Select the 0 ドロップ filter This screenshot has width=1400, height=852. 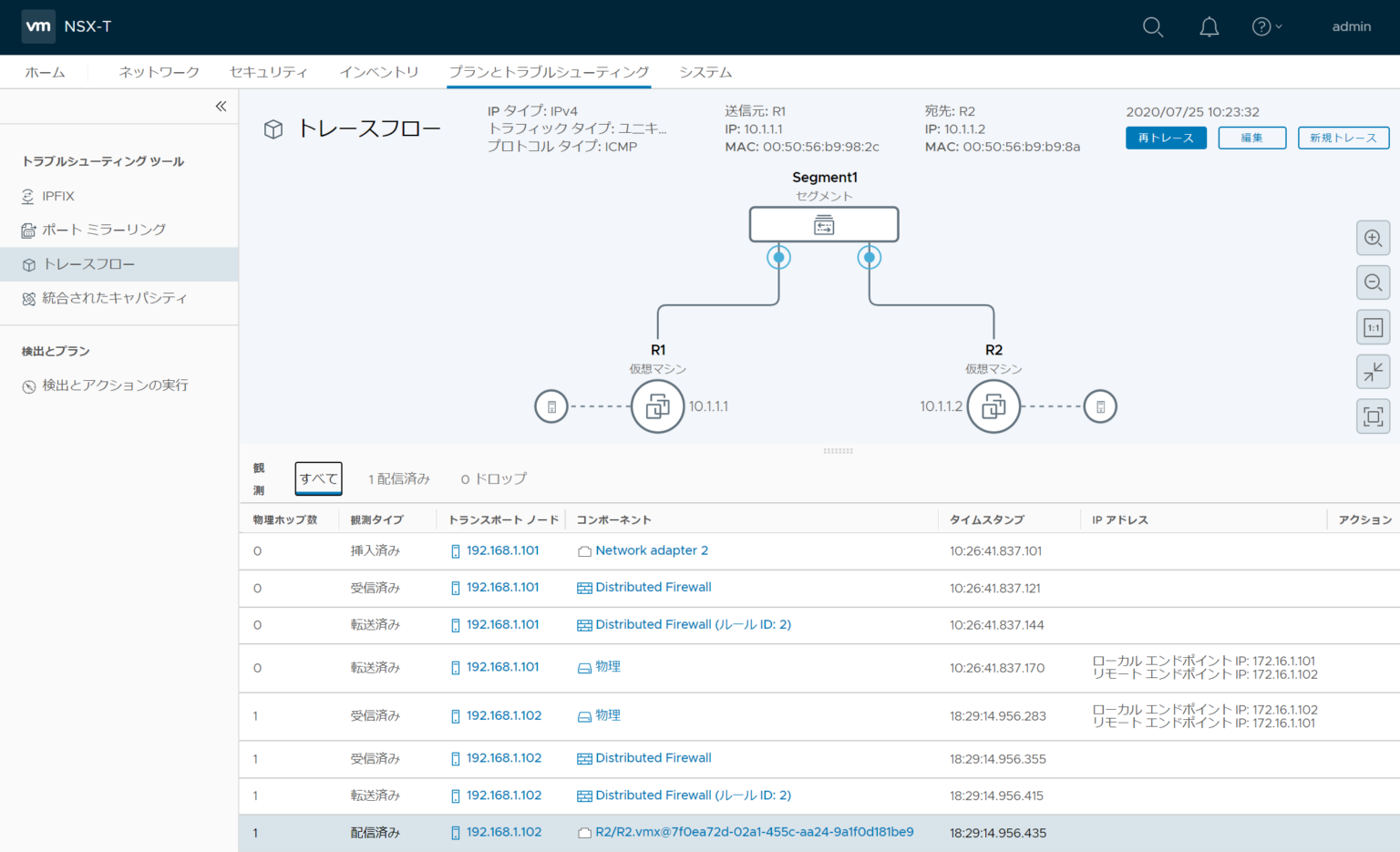493,478
